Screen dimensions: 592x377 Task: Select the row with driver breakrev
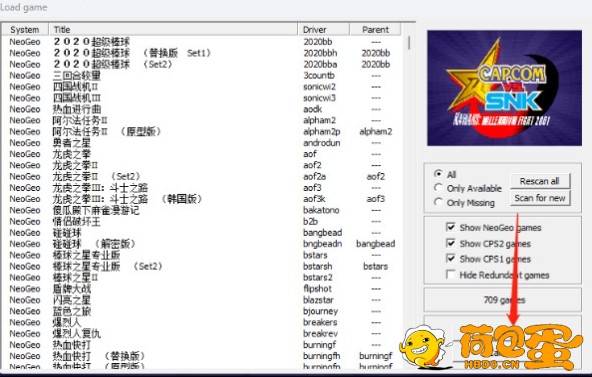click(x=202, y=334)
